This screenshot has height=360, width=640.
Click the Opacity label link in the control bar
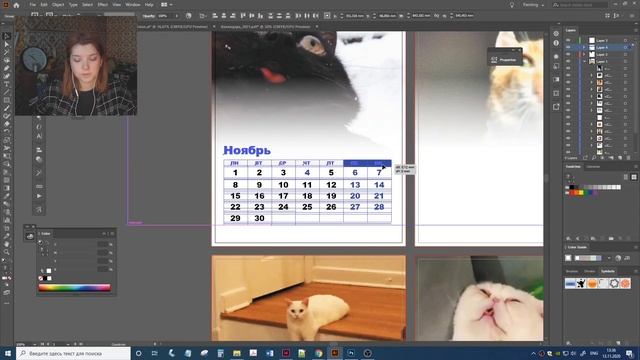[149, 16]
